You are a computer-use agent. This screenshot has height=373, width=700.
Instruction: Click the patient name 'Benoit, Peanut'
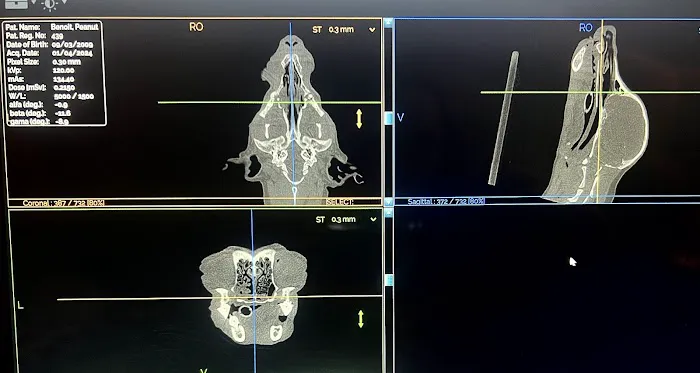[x=74, y=27]
